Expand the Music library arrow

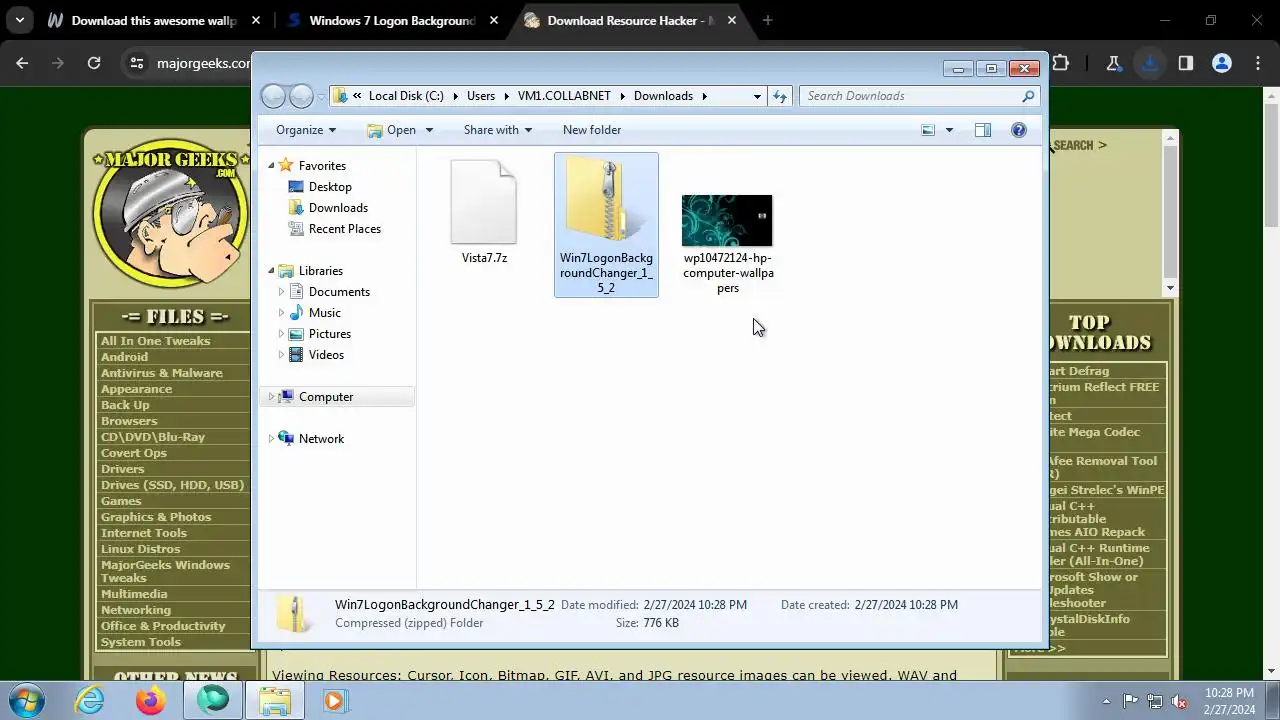[x=281, y=313]
